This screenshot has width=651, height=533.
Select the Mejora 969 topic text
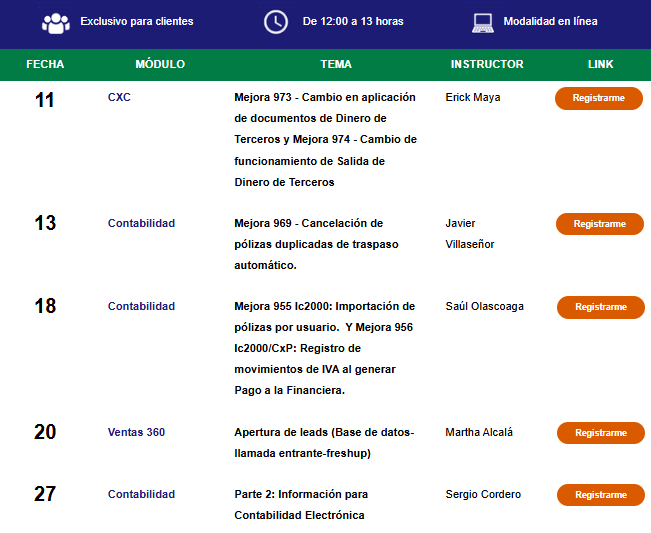[316, 244]
